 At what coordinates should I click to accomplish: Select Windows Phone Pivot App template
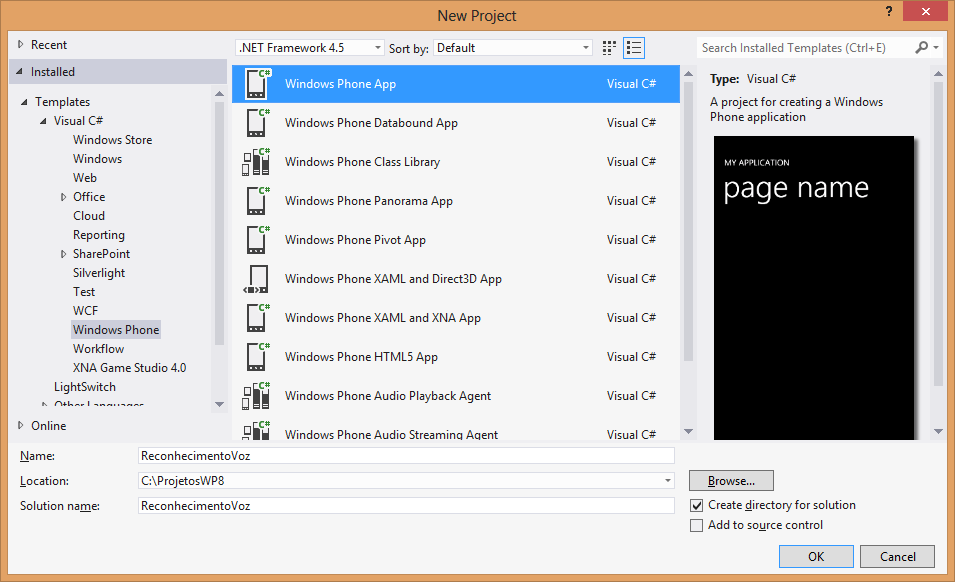pyautogui.click(x=456, y=240)
